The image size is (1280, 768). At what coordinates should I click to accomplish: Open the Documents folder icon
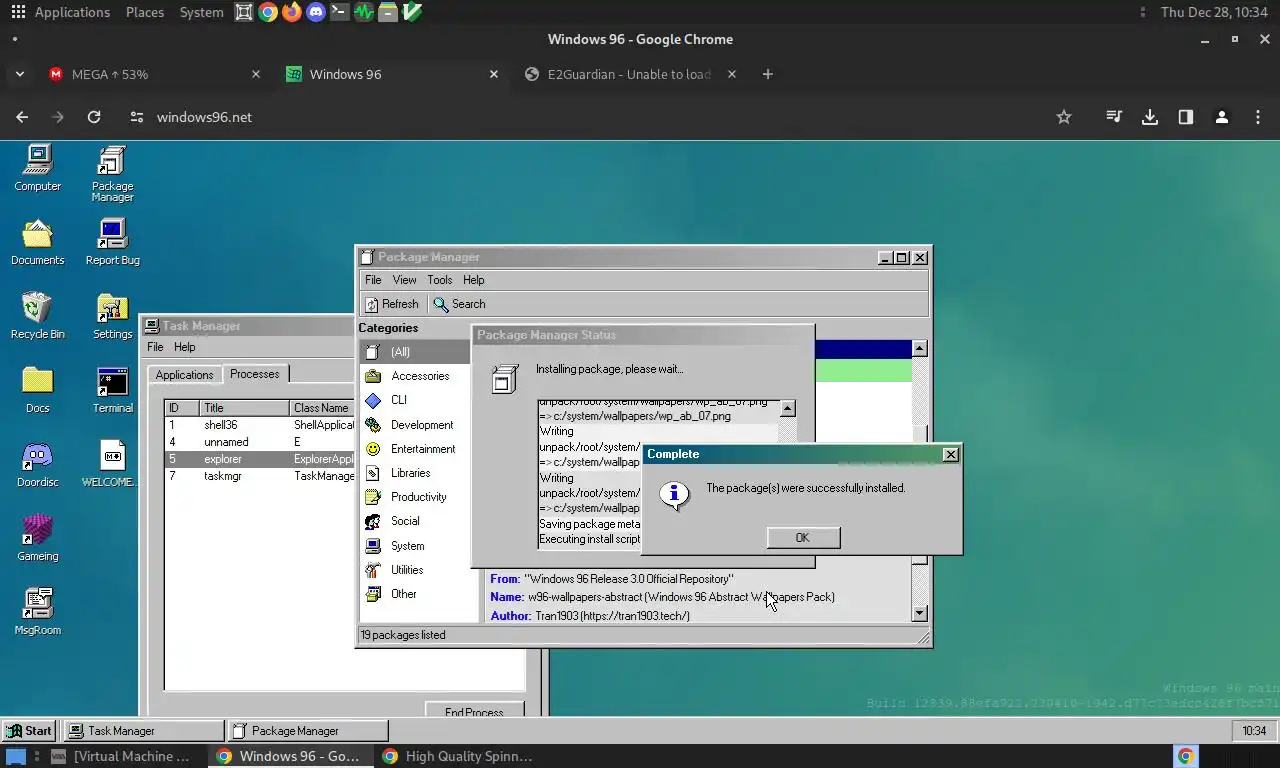pyautogui.click(x=38, y=241)
